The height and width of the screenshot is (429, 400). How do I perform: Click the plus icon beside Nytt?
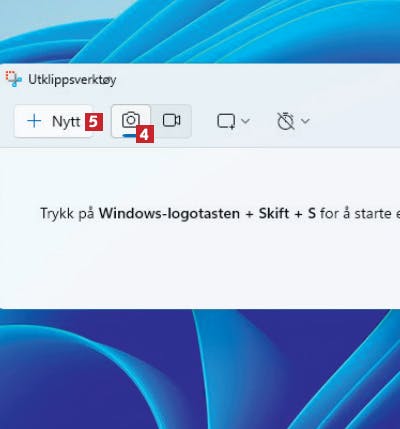pos(34,121)
